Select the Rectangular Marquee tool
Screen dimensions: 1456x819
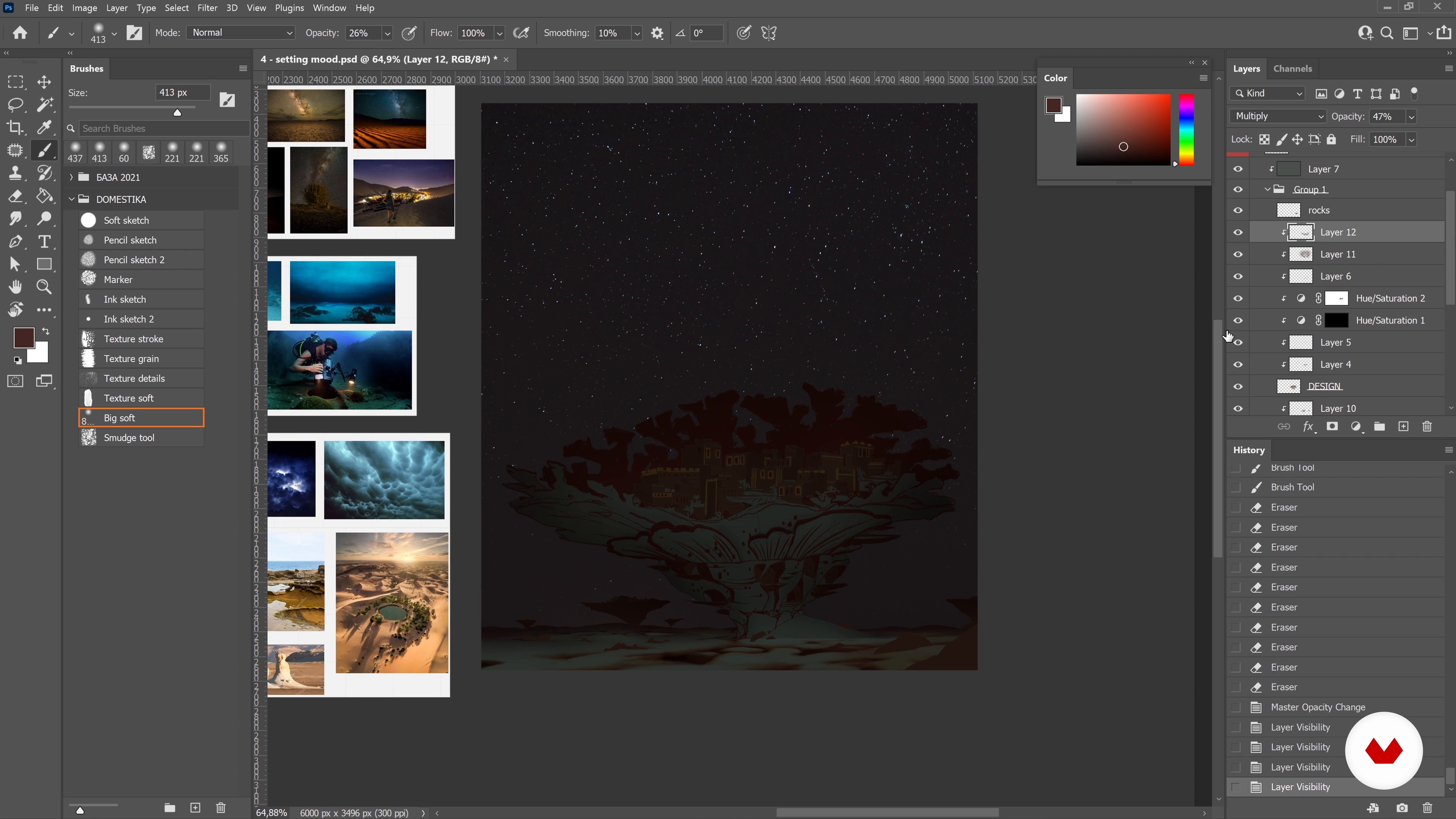click(x=15, y=82)
